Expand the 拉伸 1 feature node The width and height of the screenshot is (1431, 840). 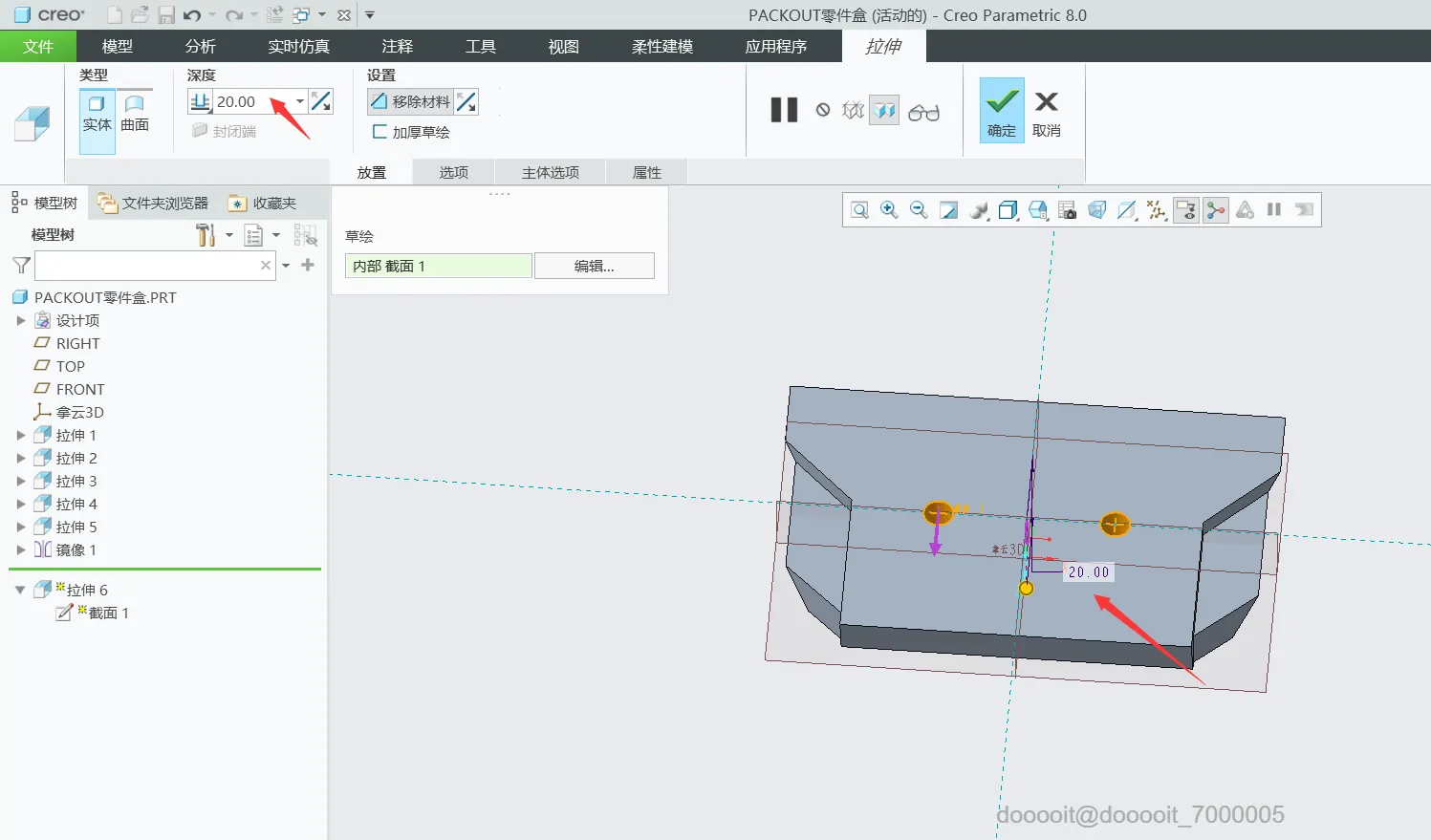[21, 436]
